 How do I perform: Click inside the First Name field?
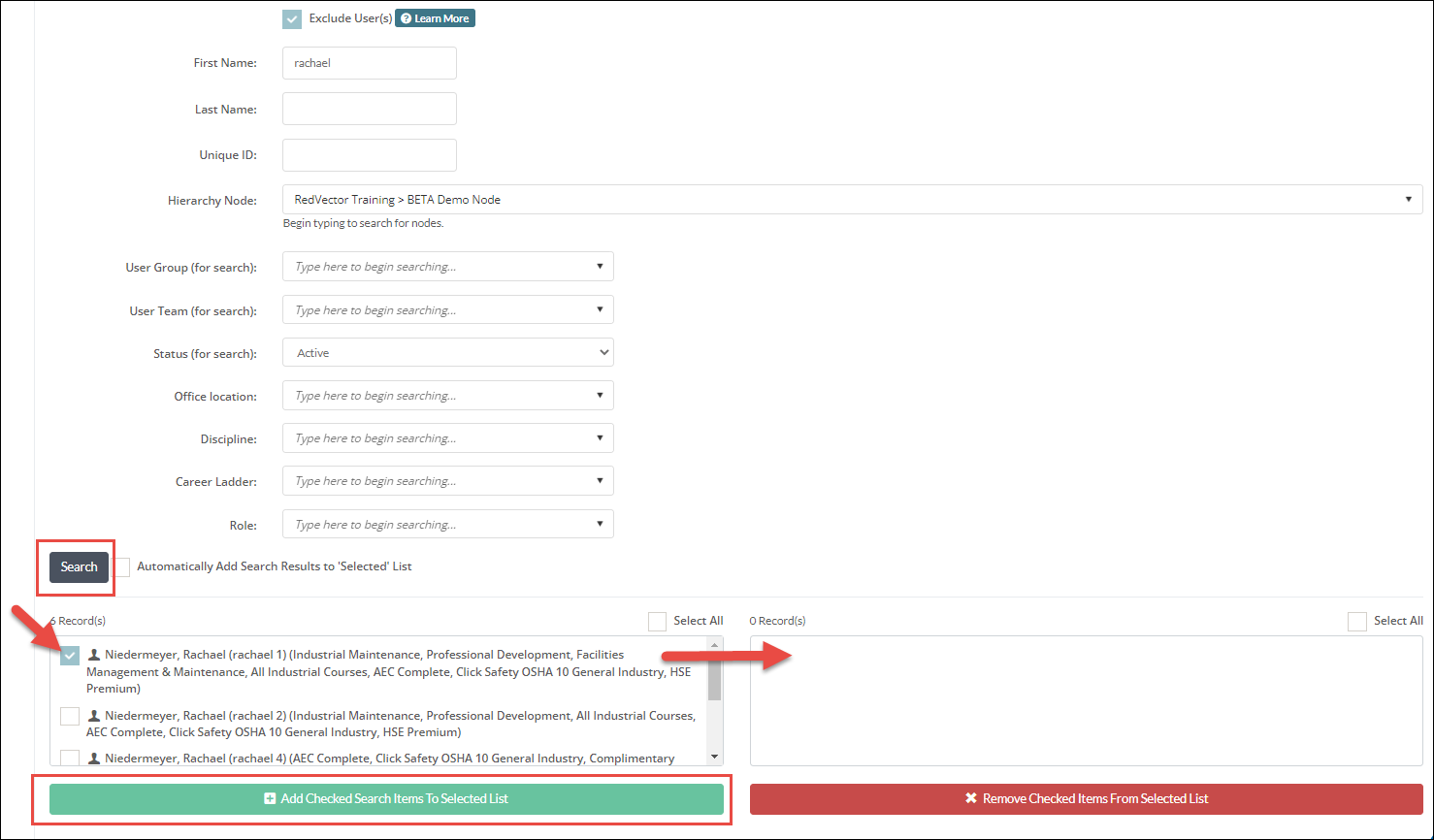click(369, 62)
